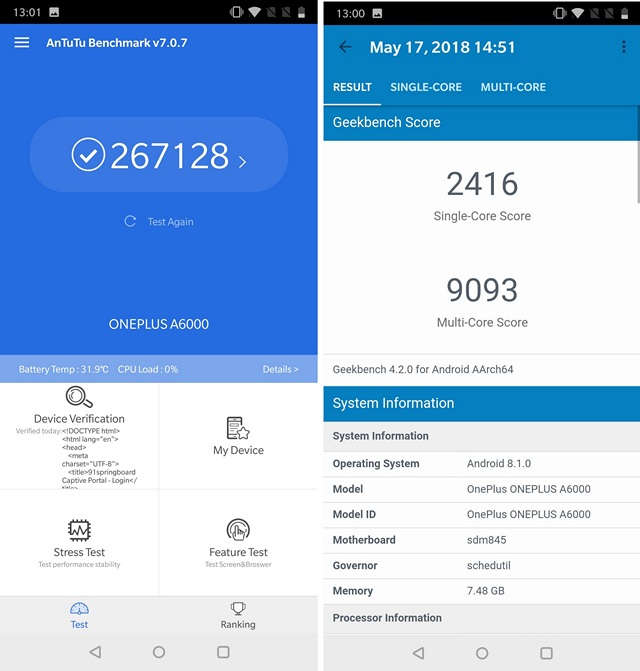Go back from the Geekbench result

pos(345,47)
